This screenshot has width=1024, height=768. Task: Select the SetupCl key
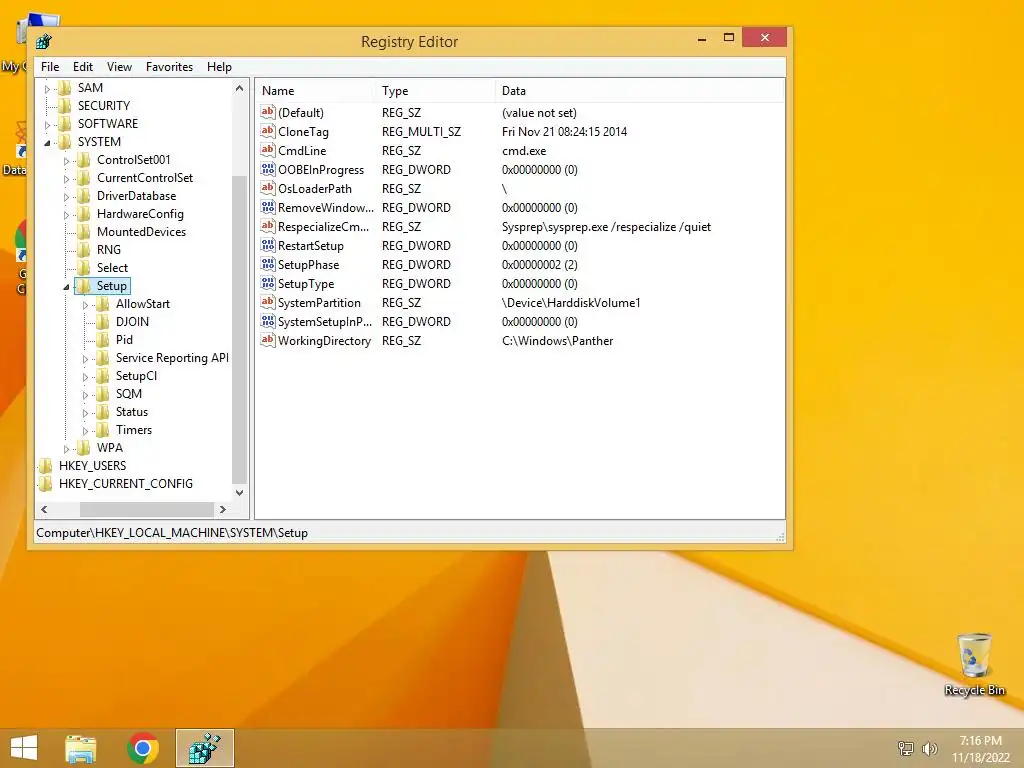[x=136, y=376]
